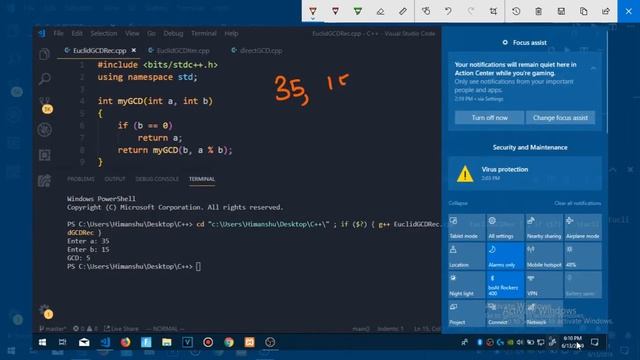Open File Explorer from the taskbar
The height and width of the screenshot is (360, 640).
click(x=167, y=342)
